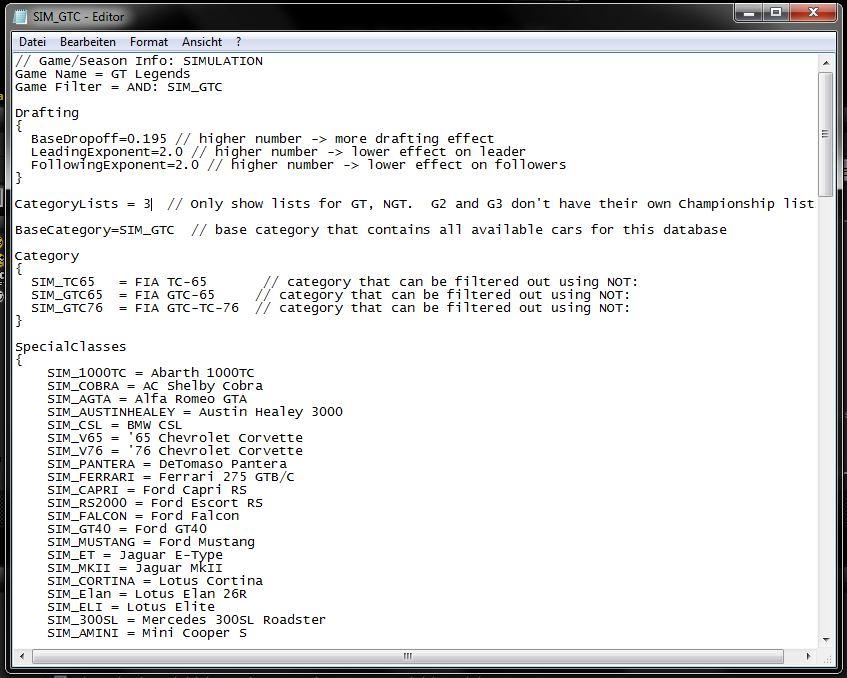The image size is (847, 678).
Task: Click 'SIM_PANTERA = DeTomaso Pantera' line
Action: tap(167, 464)
